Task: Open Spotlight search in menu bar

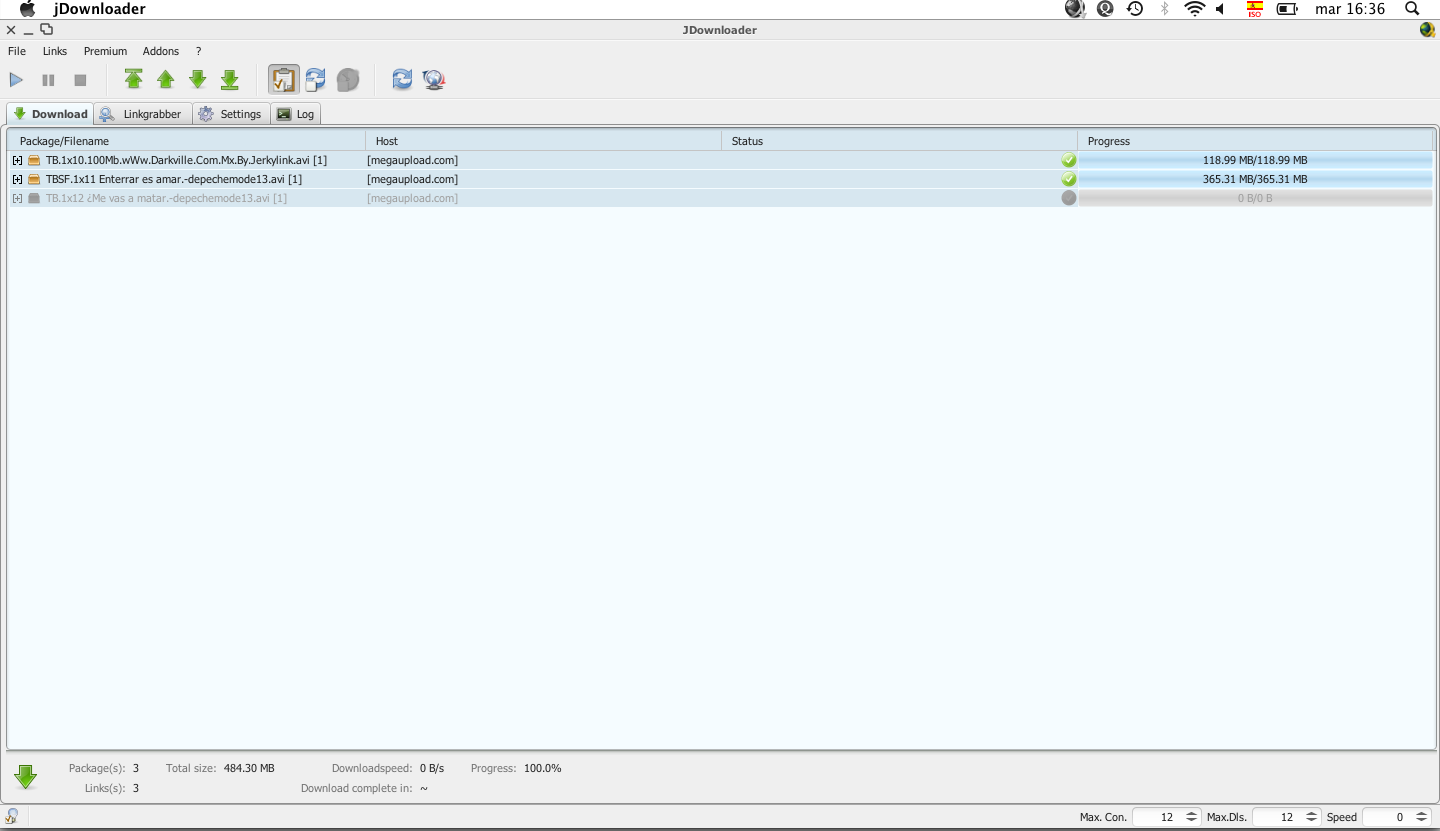Action: pos(1412,9)
